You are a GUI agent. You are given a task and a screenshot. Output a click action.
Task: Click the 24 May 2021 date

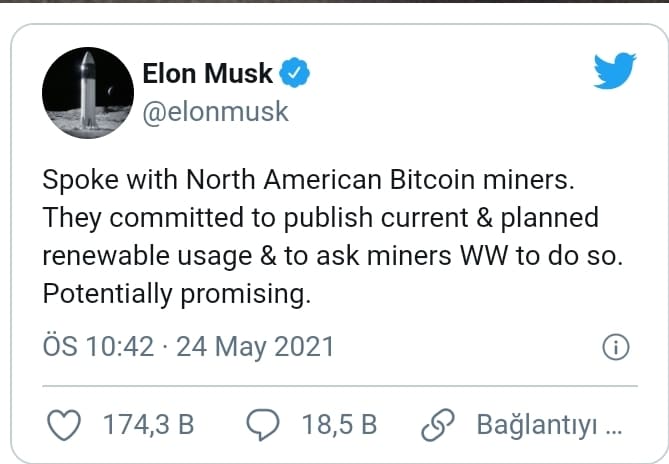point(255,347)
